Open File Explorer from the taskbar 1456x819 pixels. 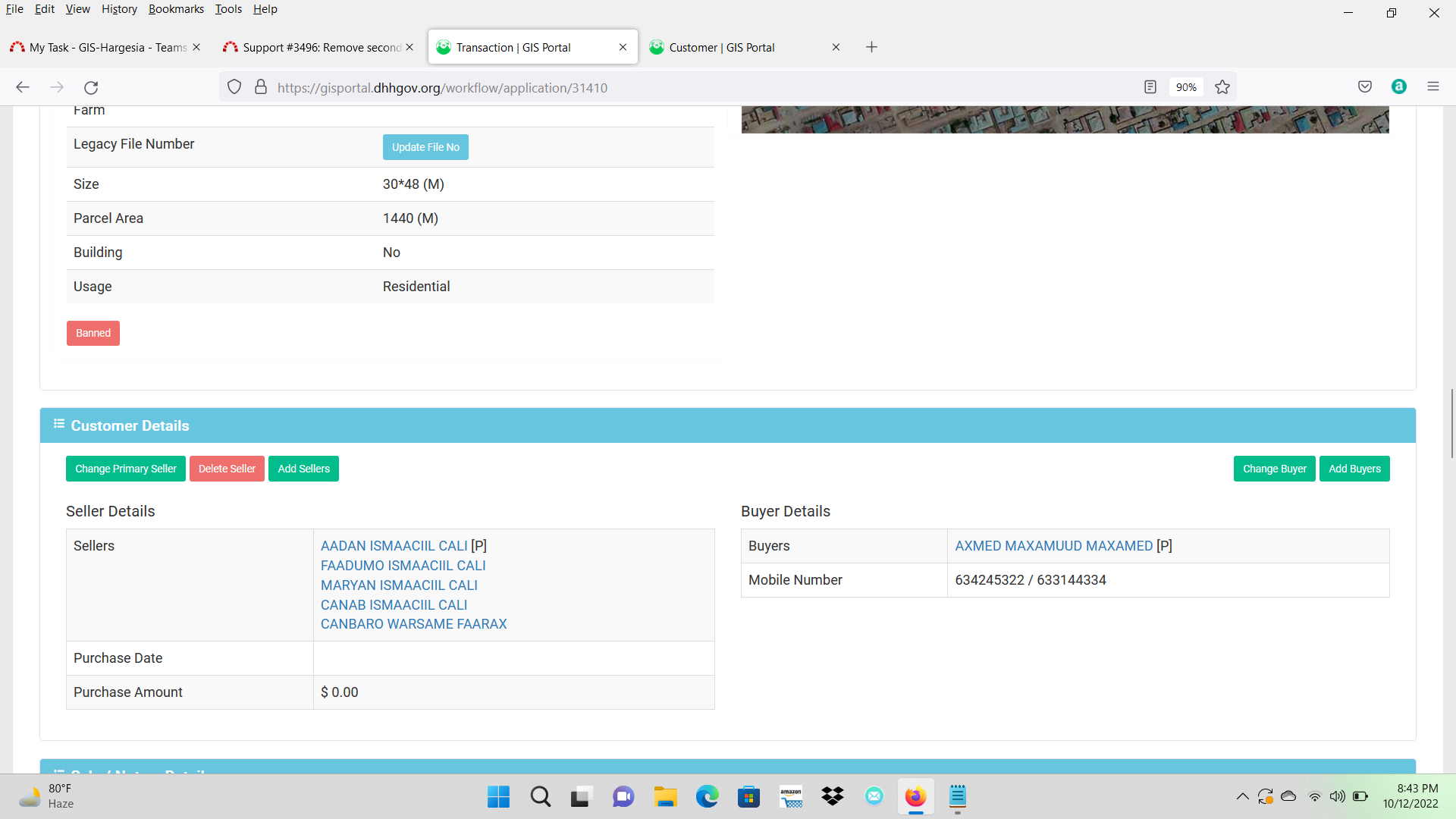pos(665,796)
